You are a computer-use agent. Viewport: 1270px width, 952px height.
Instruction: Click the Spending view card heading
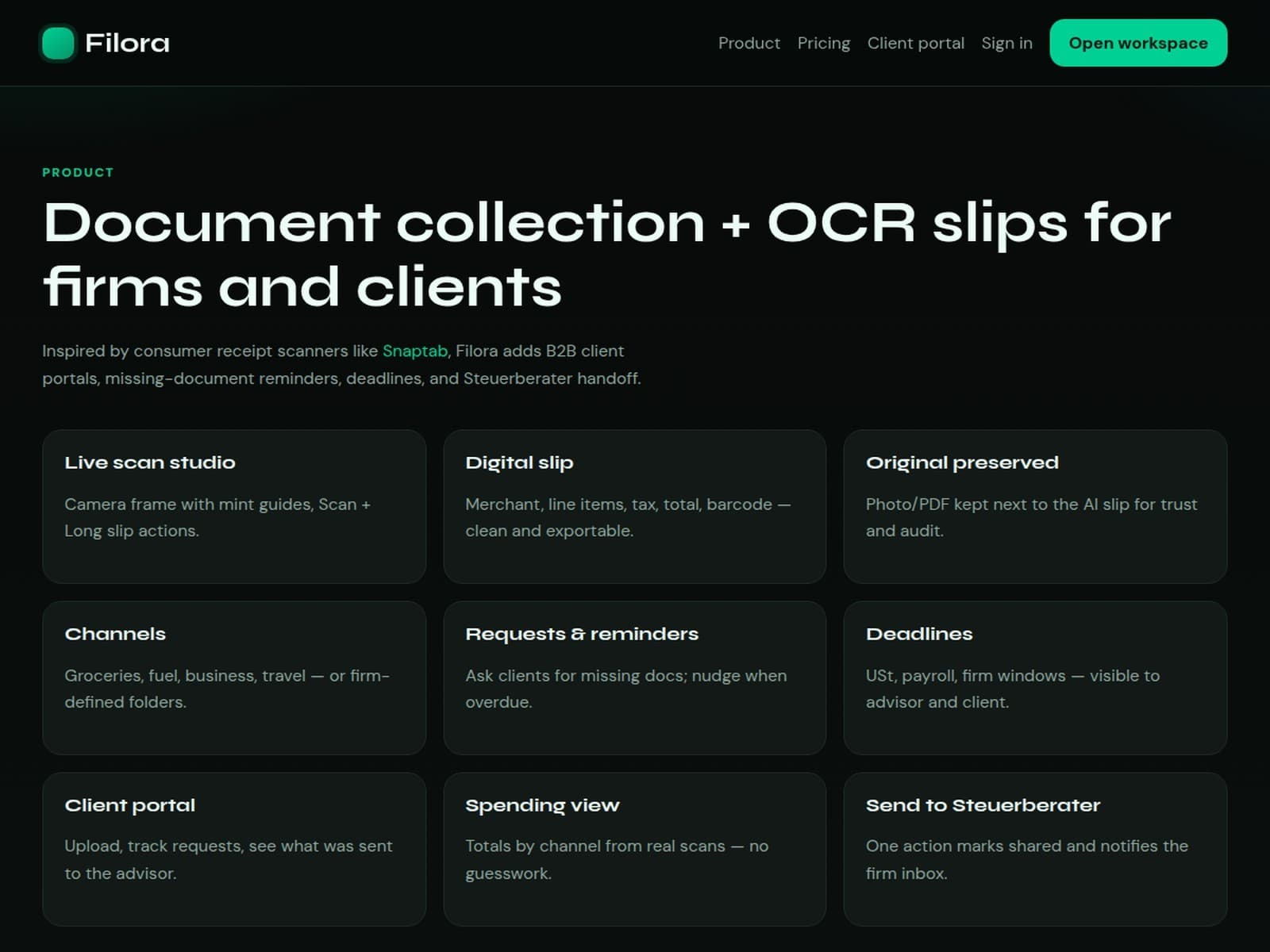[x=542, y=805]
